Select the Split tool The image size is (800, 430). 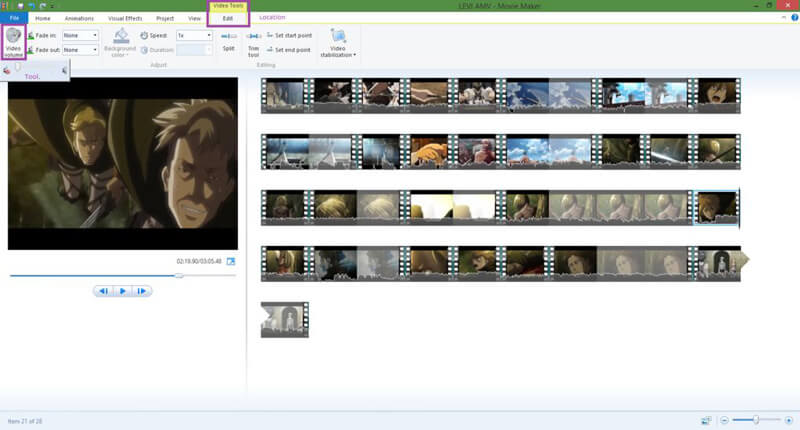[229, 42]
